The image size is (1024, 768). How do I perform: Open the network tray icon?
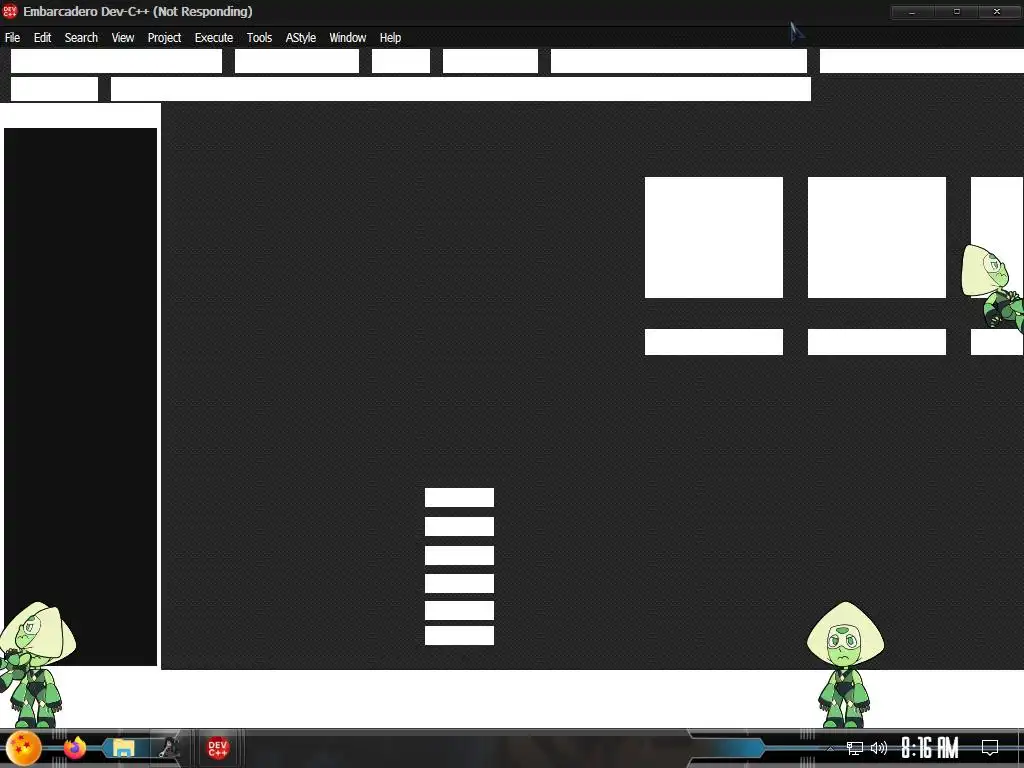click(x=854, y=748)
